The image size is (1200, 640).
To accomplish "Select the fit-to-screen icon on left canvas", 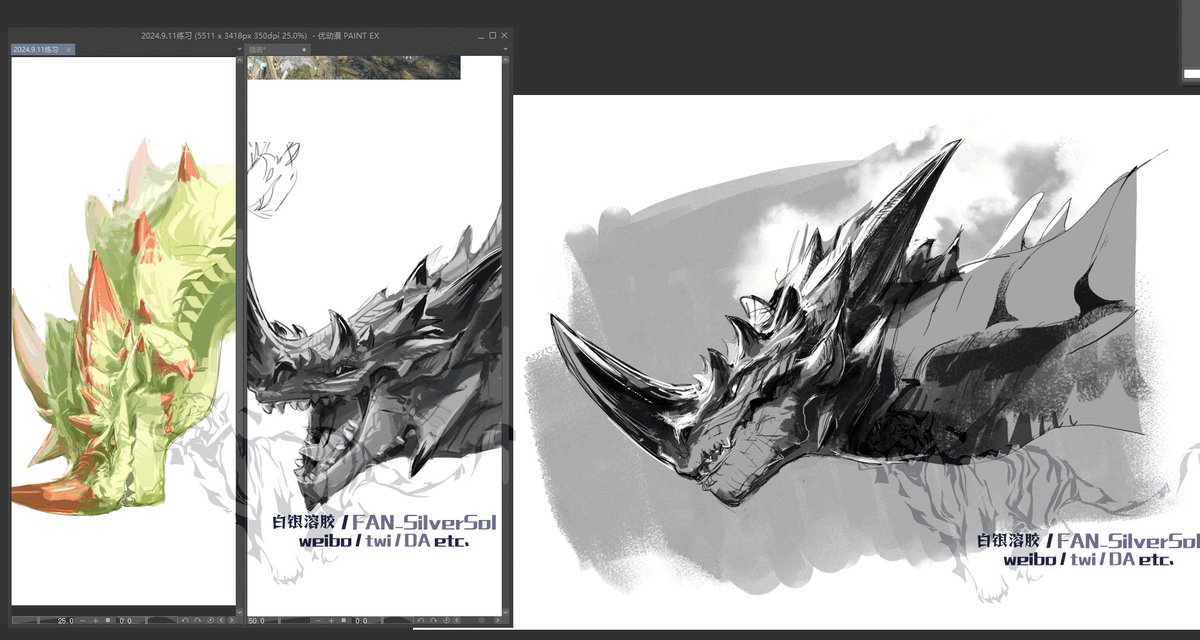I will (108, 622).
